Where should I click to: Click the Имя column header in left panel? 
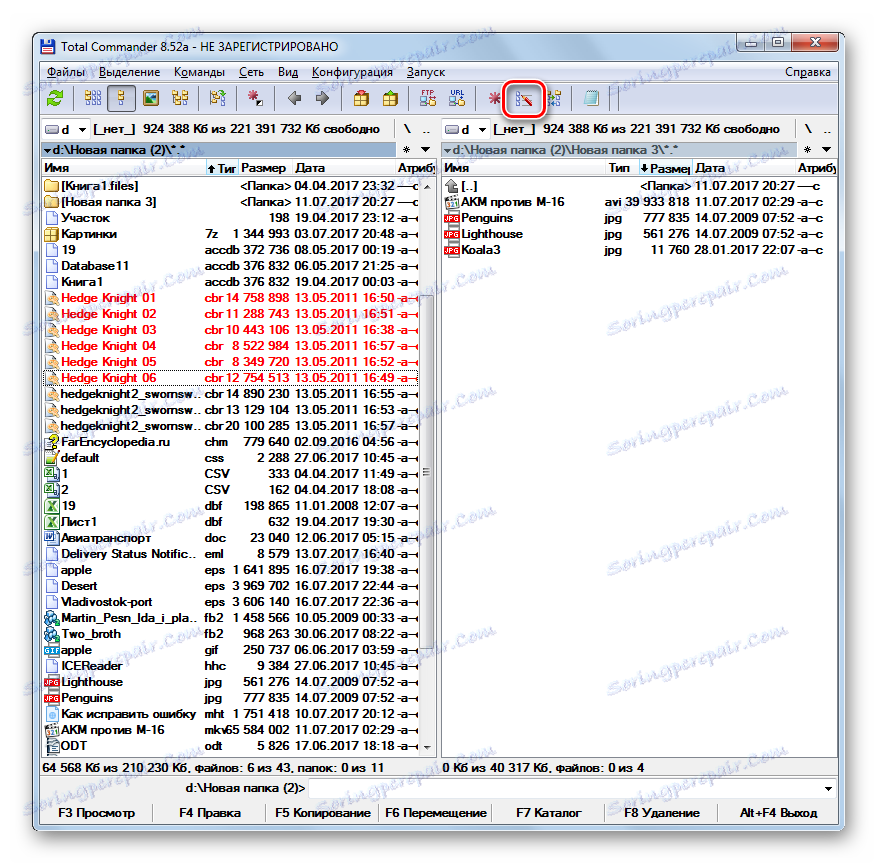tap(123, 168)
